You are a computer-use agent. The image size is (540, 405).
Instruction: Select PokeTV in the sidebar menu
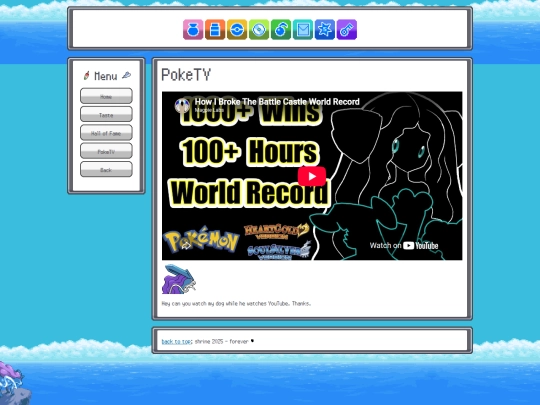pos(106,151)
